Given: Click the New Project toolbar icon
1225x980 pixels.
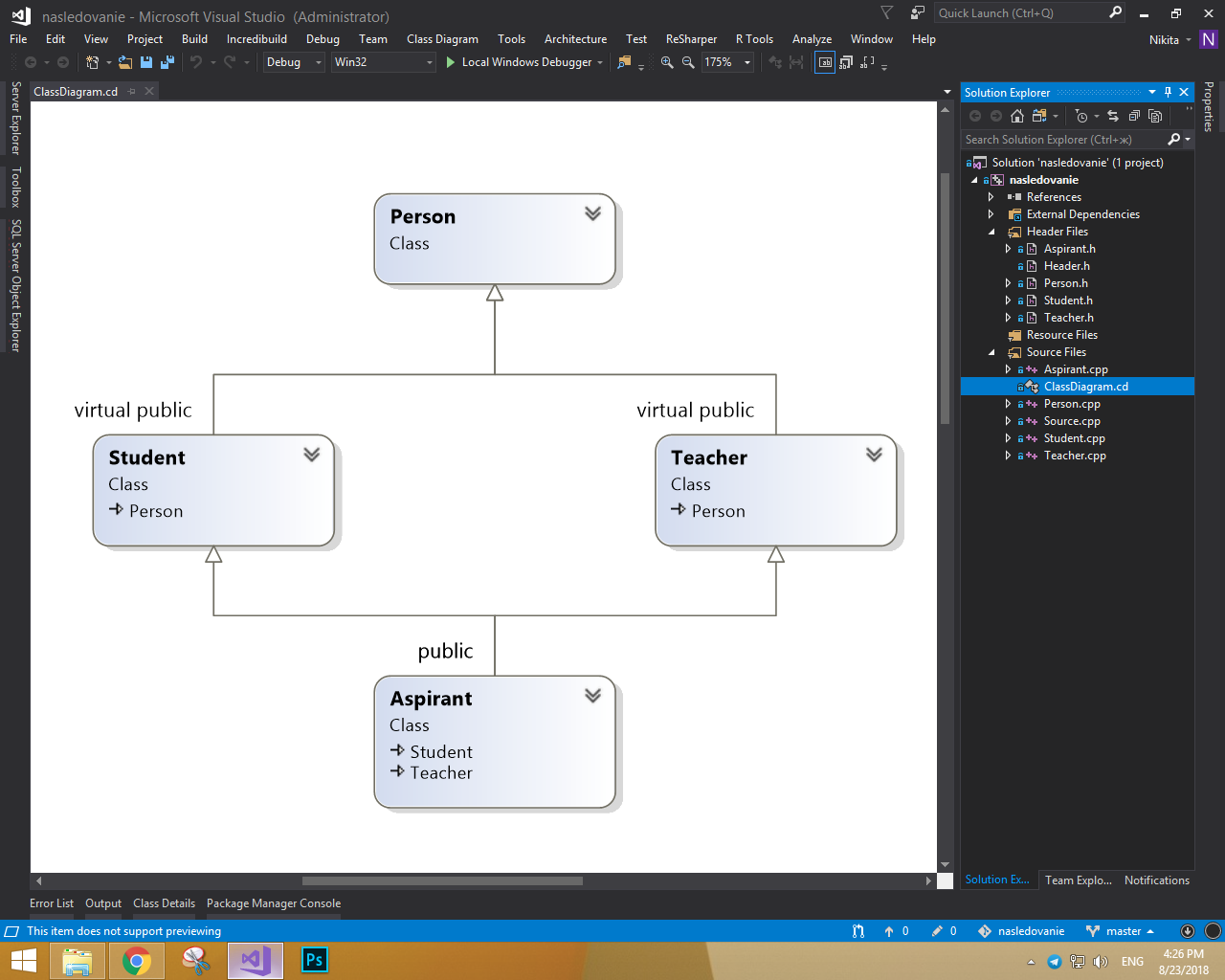Looking at the screenshot, I should point(92,62).
